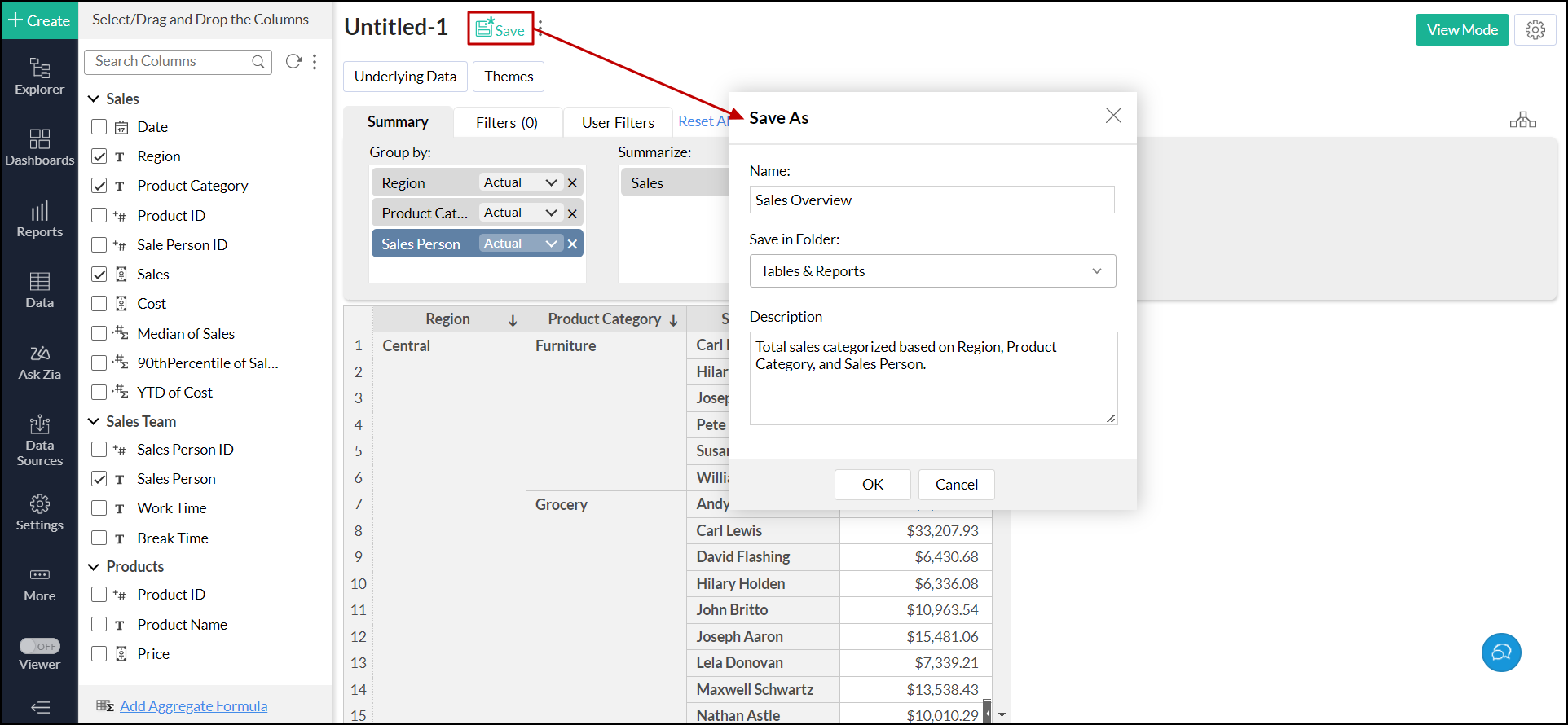
Task: Click the table scrollbar down arrow
Action: tap(1002, 714)
